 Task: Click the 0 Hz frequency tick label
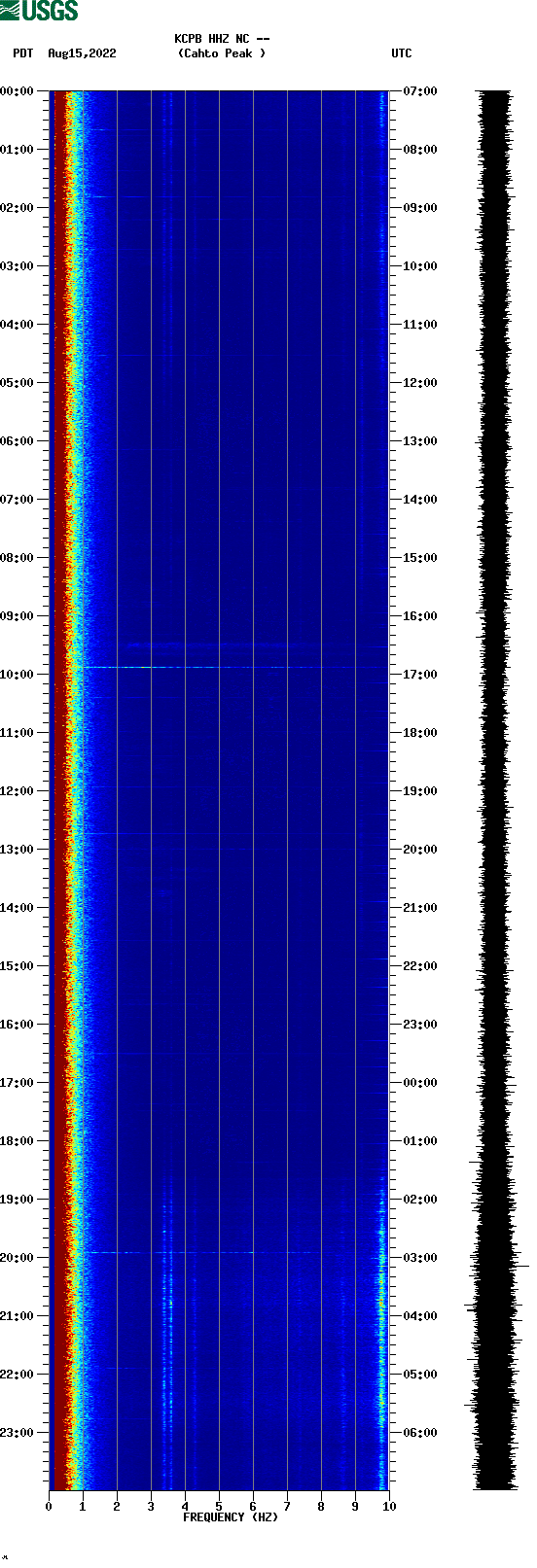(x=49, y=1507)
